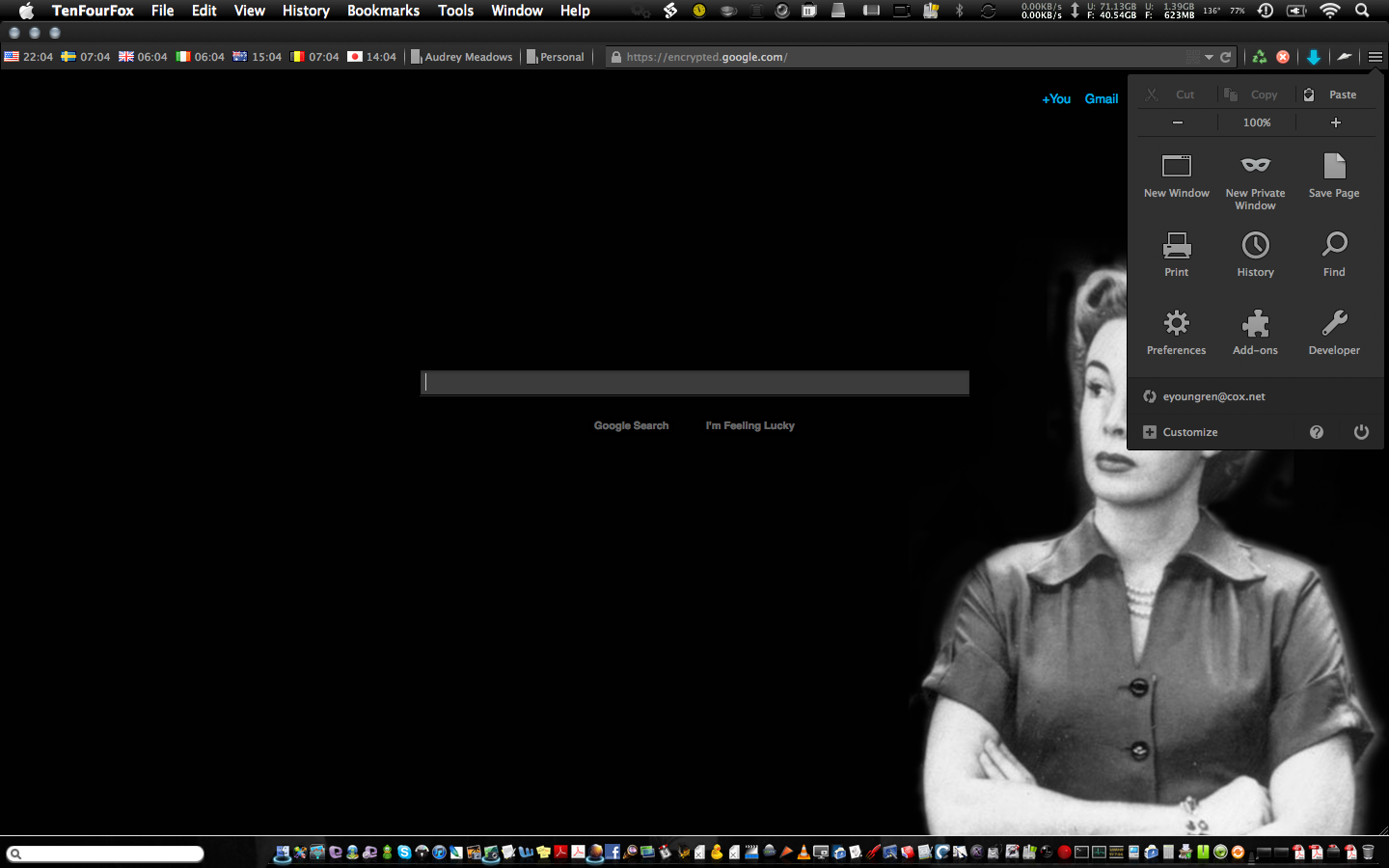Click the Find magnifier icon
This screenshot has width=1389, height=868.
[1334, 244]
